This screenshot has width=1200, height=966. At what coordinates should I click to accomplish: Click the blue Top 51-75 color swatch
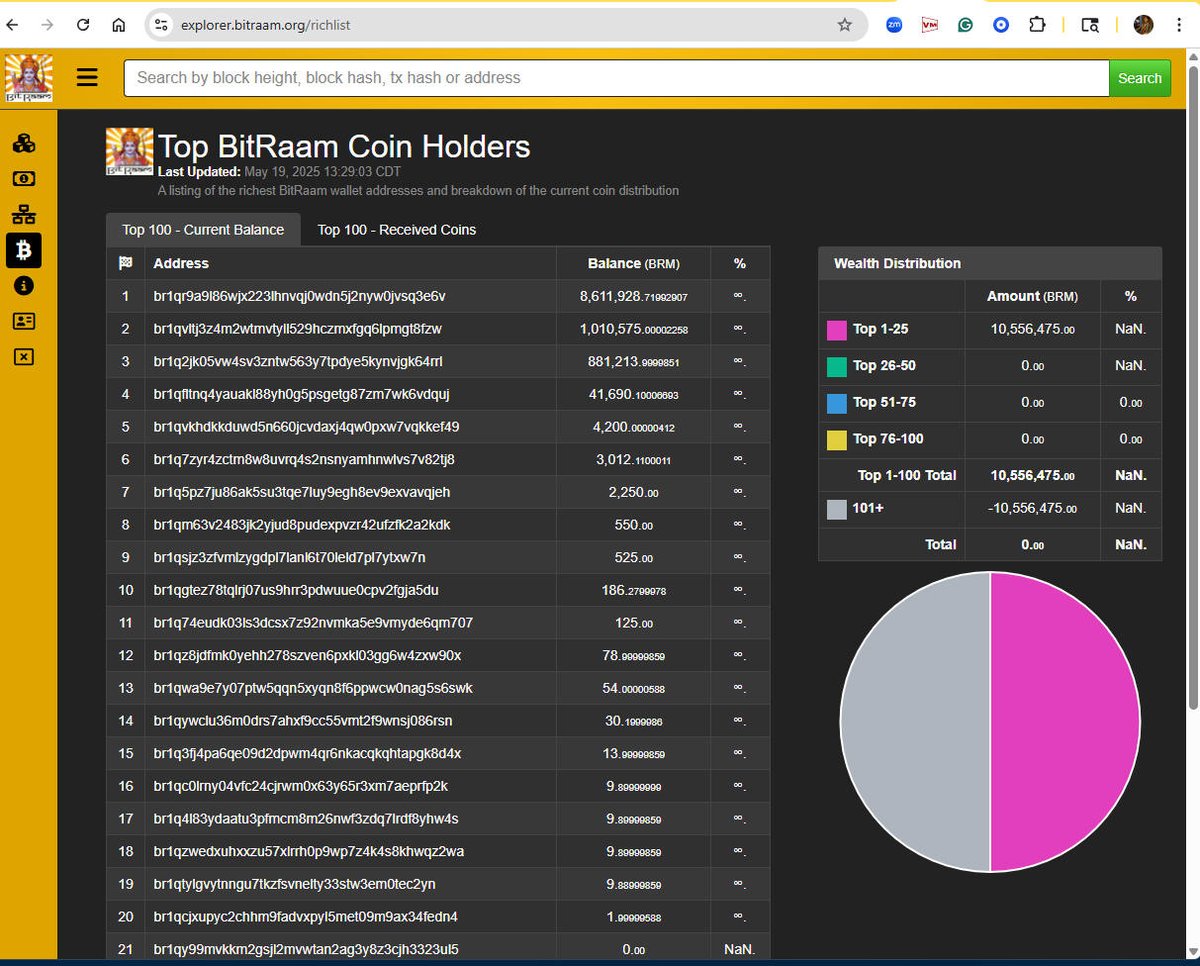click(x=836, y=402)
